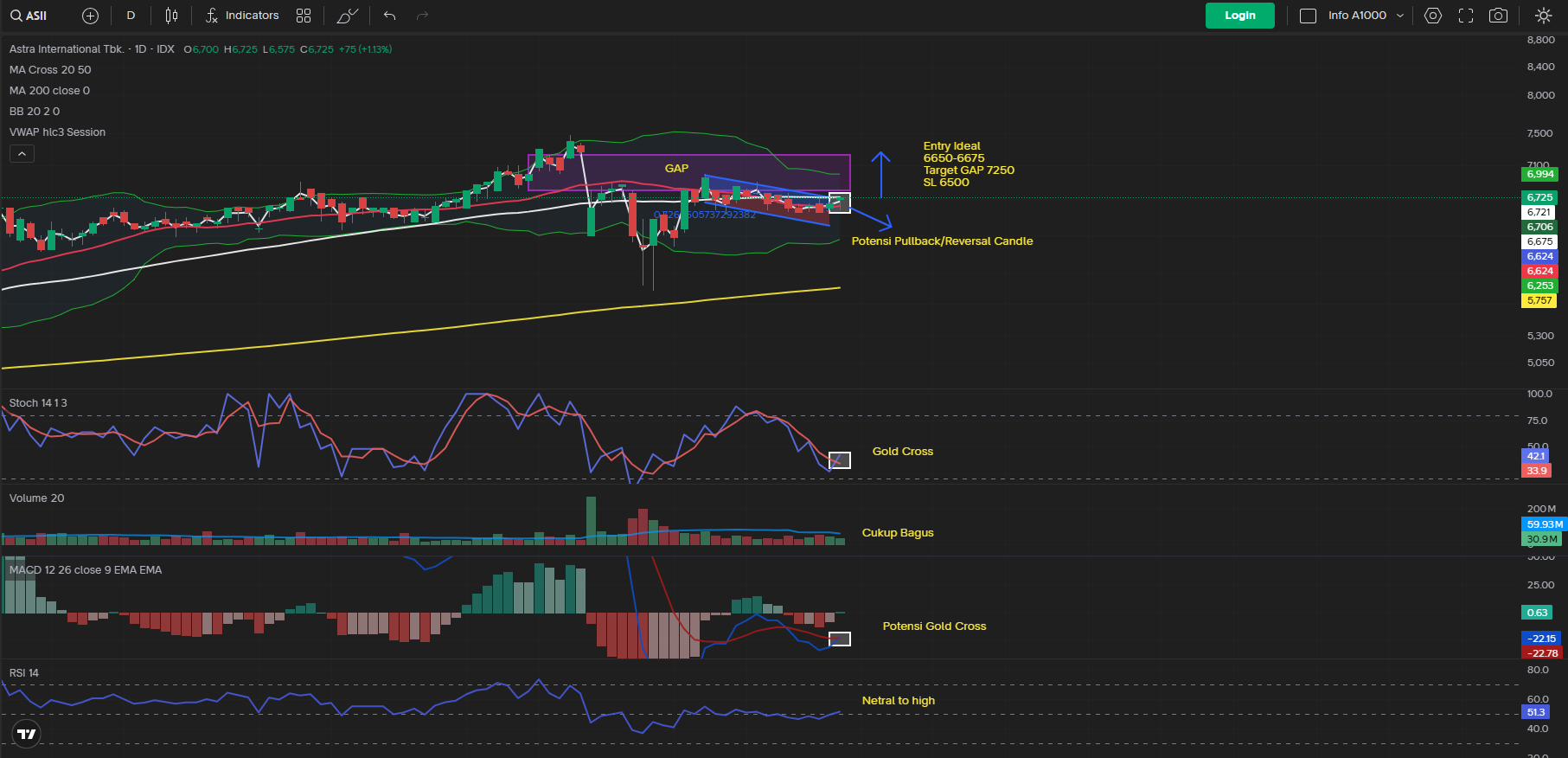The height and width of the screenshot is (758, 1568).
Task: Redo the chart action
Action: [422, 16]
